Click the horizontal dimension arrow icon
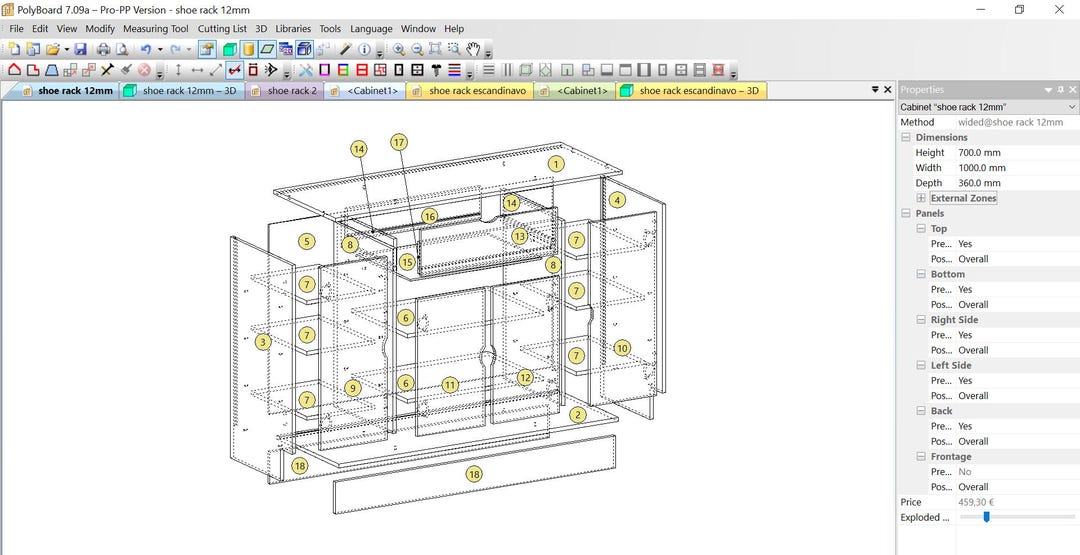The height and width of the screenshot is (555, 1080). (x=197, y=70)
